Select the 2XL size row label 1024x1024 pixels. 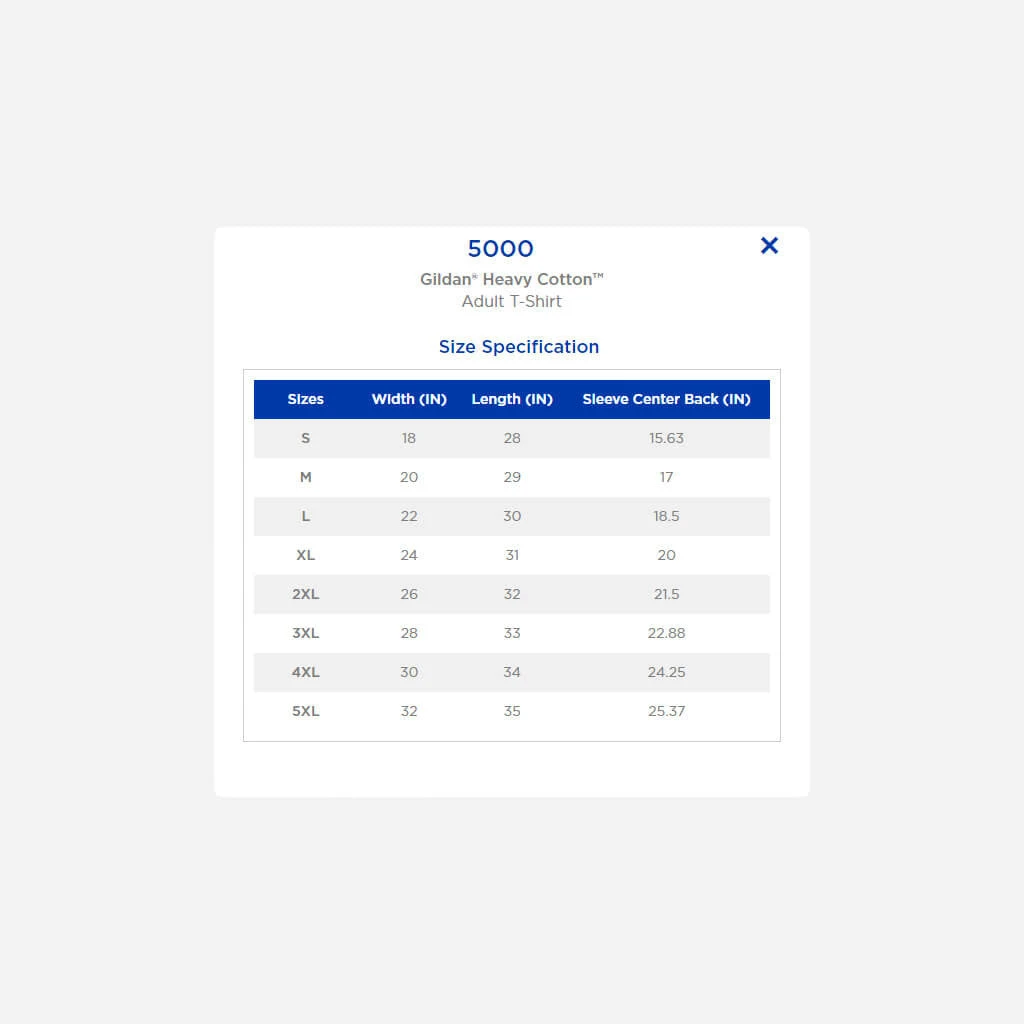305,594
